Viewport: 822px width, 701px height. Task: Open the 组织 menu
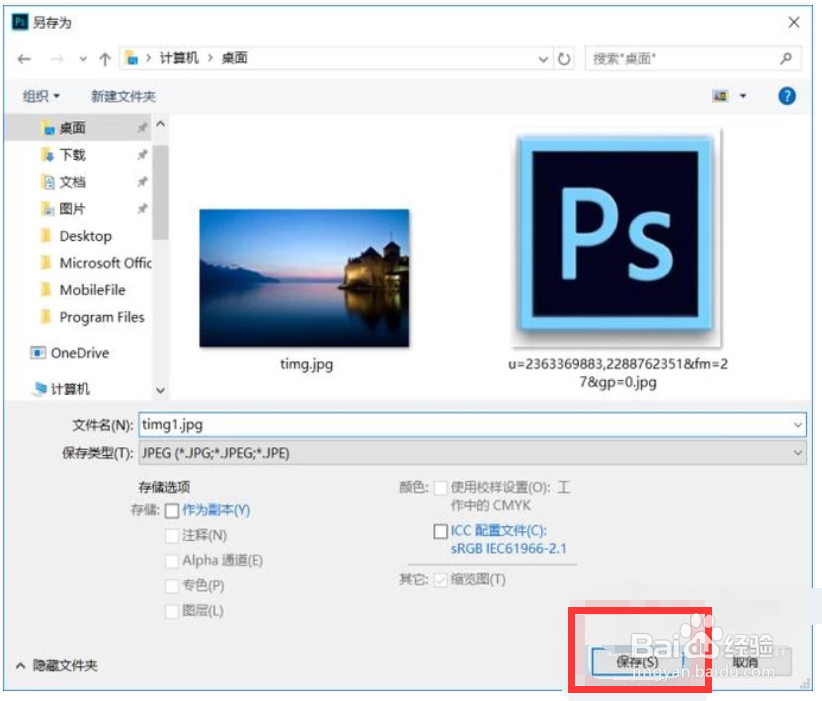[41, 96]
